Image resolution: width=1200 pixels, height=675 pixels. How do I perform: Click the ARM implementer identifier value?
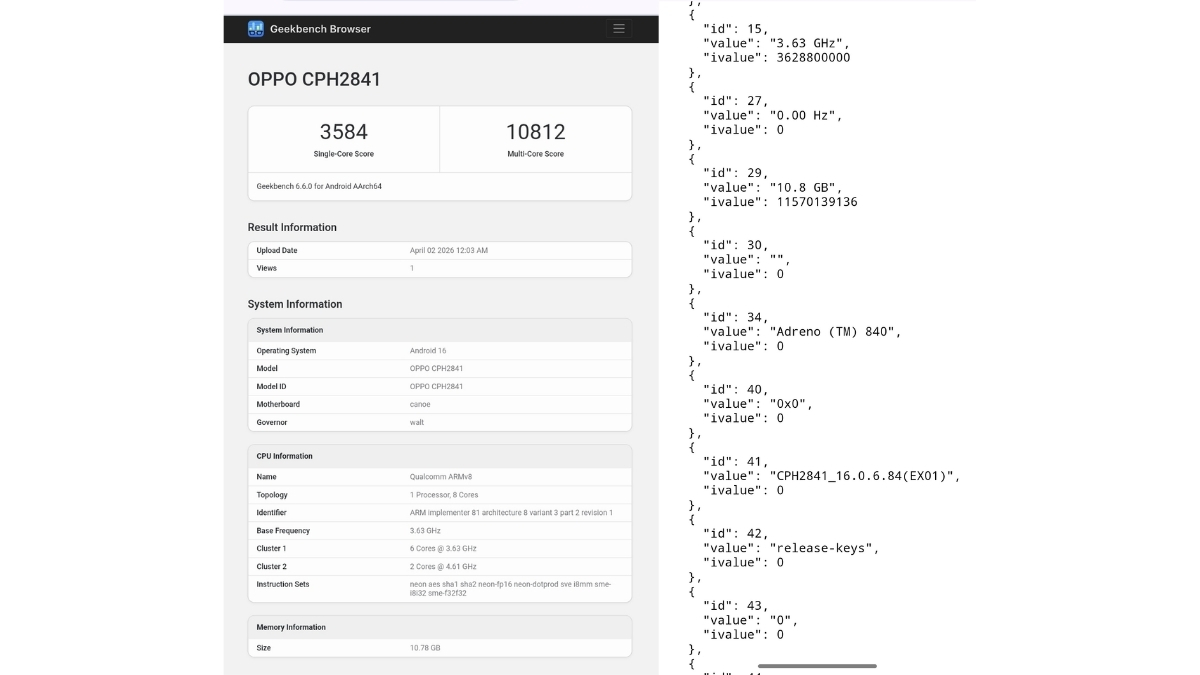[511, 513]
